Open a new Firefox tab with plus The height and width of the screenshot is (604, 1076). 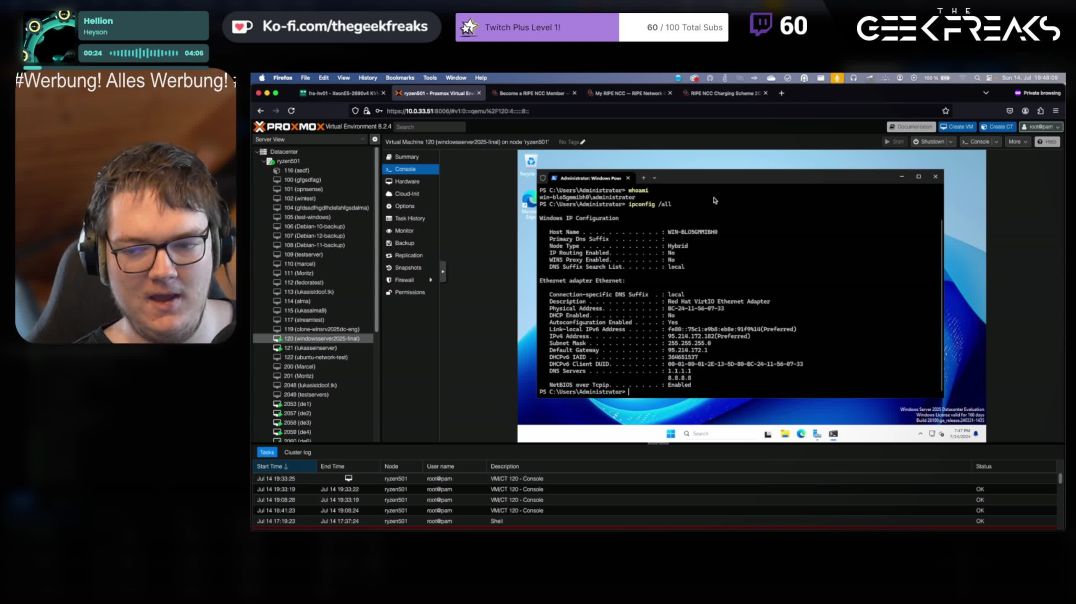pos(781,93)
